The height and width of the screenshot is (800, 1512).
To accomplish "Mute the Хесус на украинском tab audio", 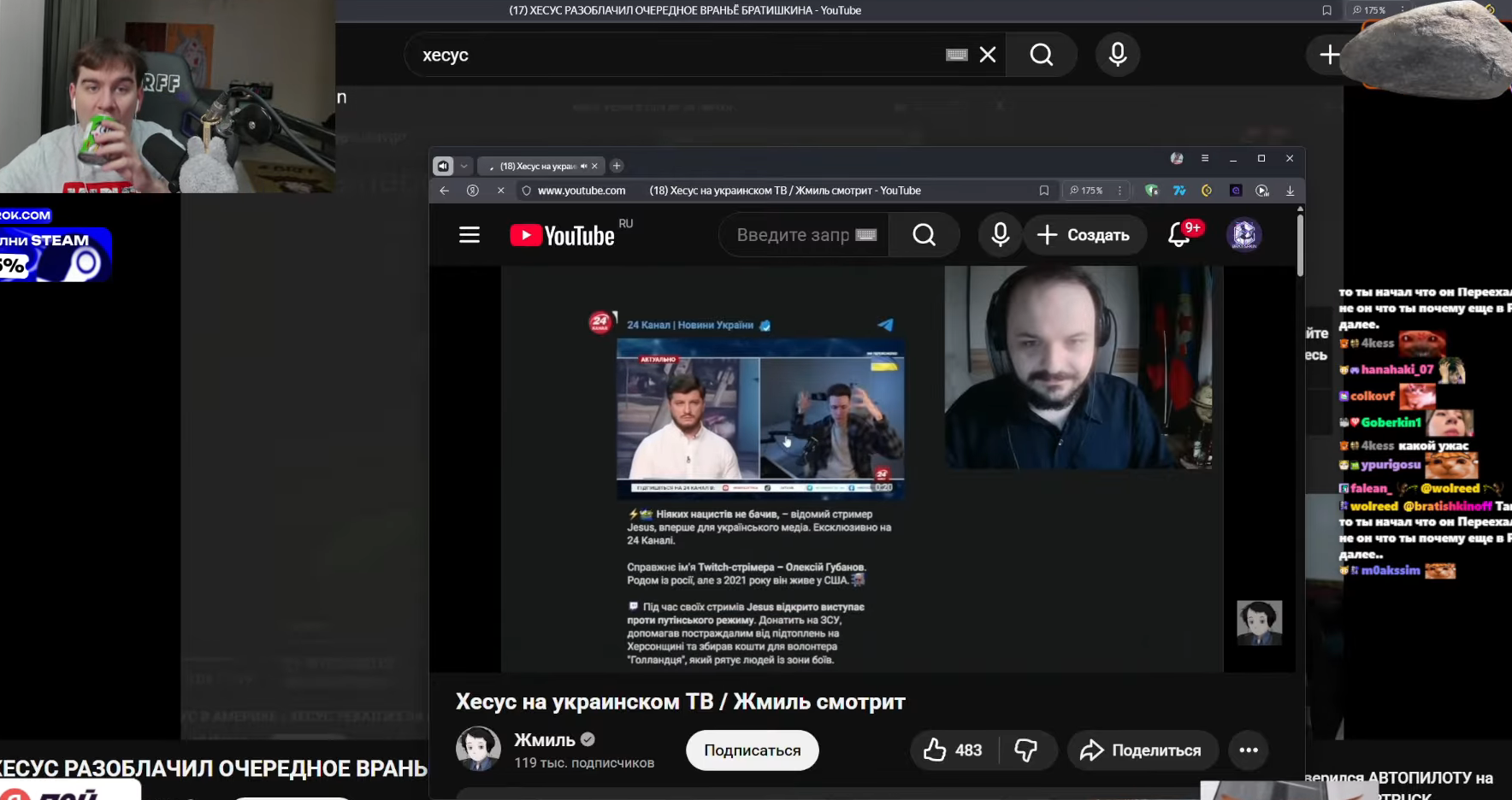I will [x=584, y=166].
